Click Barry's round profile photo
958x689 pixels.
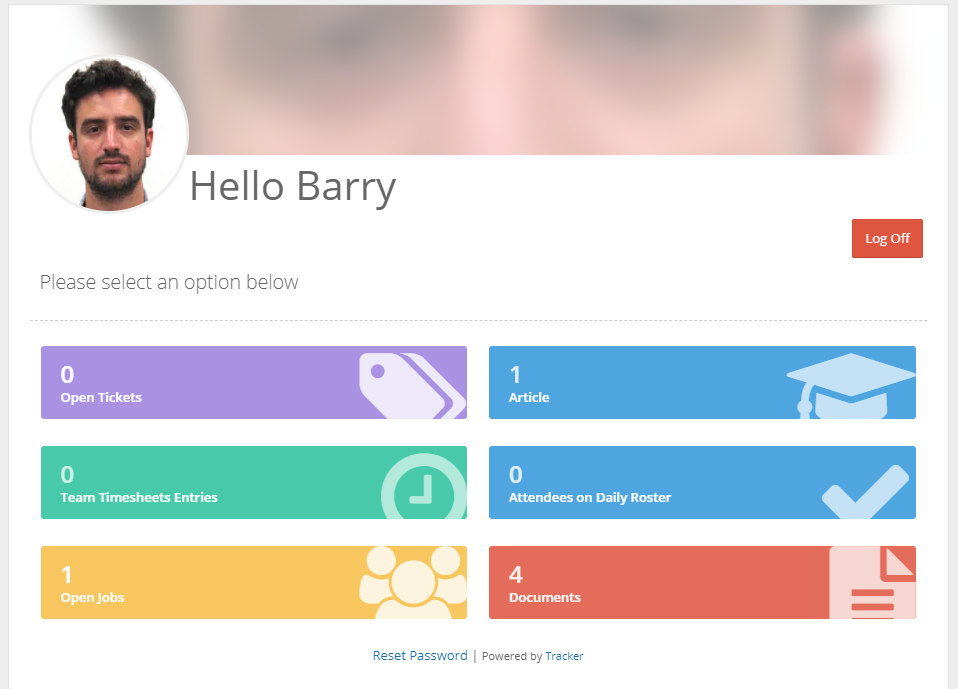coord(109,133)
